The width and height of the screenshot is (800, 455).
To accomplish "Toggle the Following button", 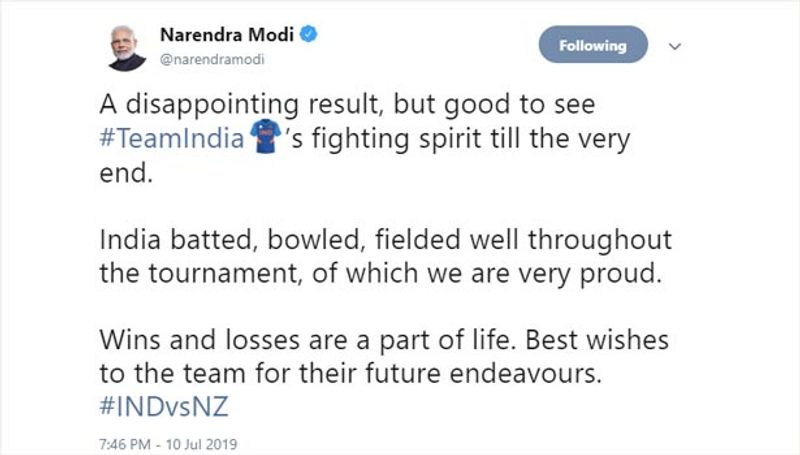I will pos(593,45).
